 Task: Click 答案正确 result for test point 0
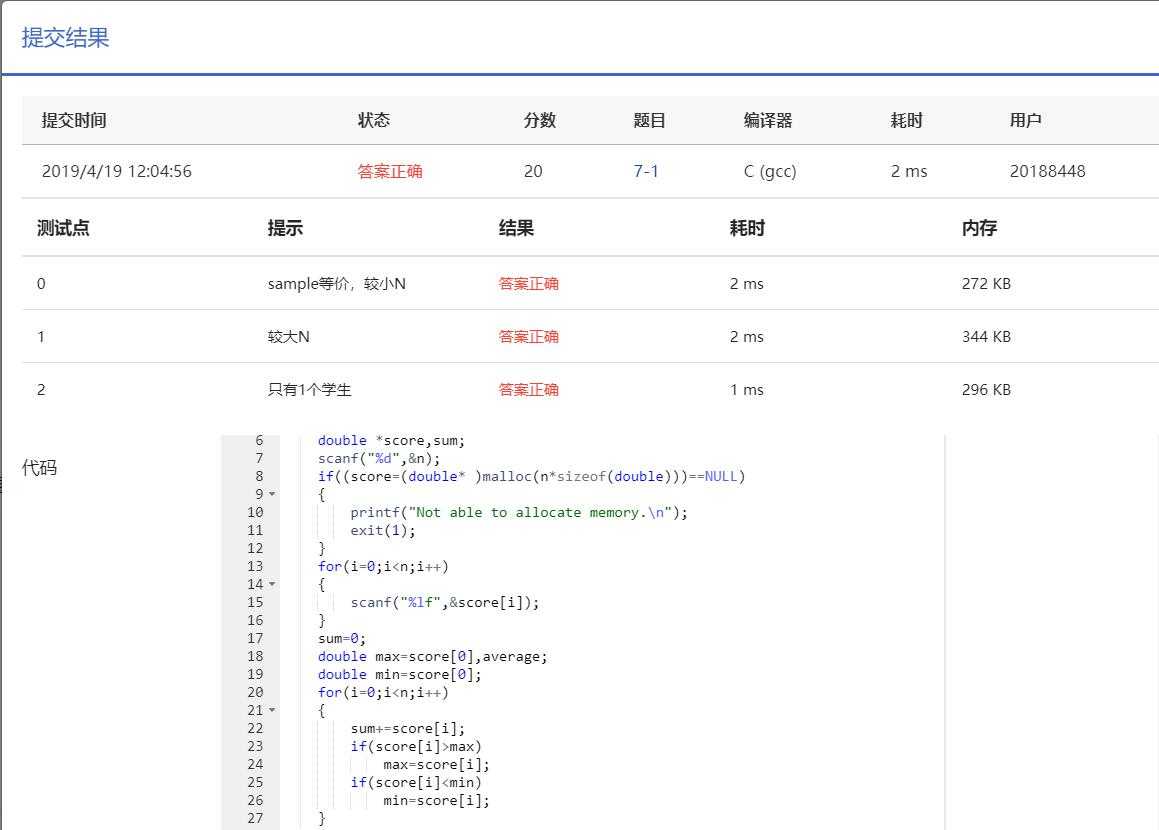coord(528,284)
